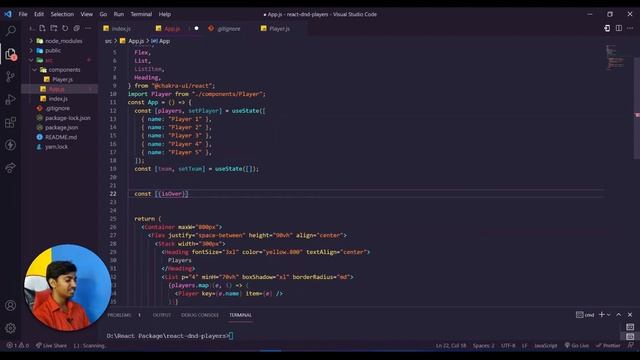640x360 pixels.
Task: Open index.js in the Explorer tree
Action: point(59,98)
